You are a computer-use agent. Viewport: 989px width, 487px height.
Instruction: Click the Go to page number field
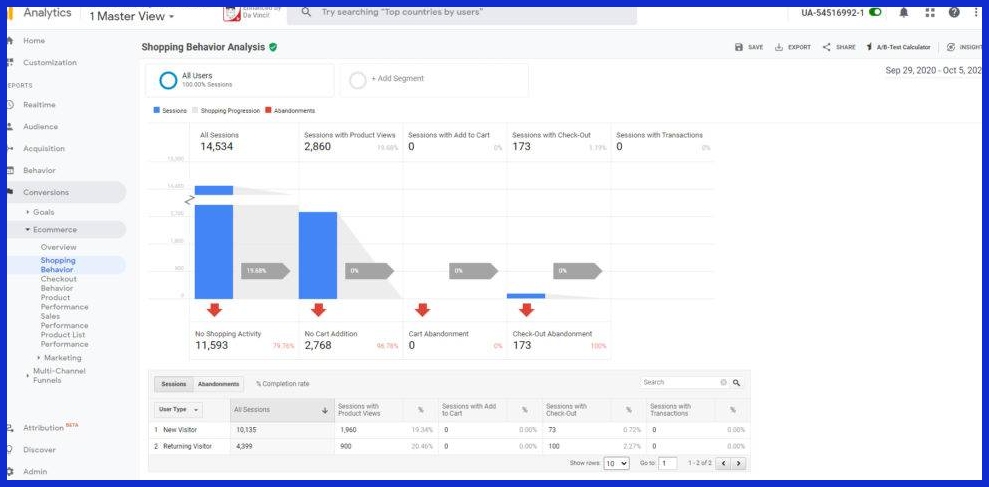coord(667,463)
